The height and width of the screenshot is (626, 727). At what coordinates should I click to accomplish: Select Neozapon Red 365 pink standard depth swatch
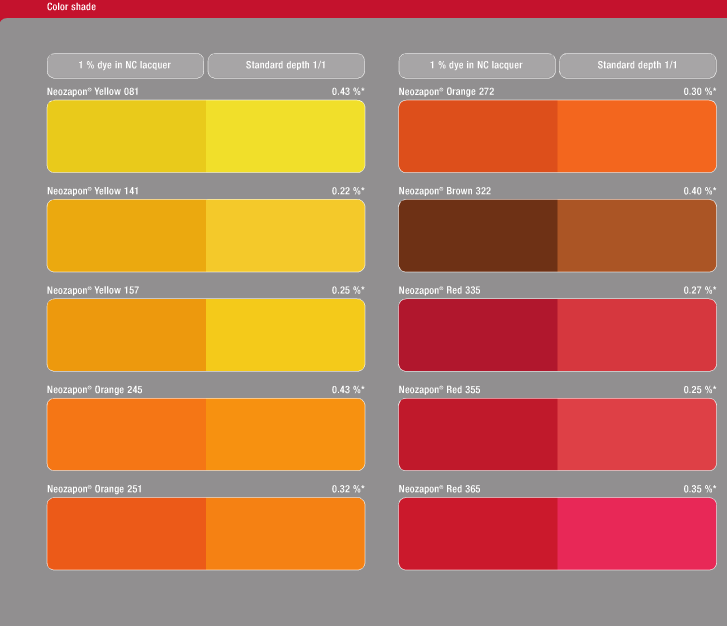pyautogui.click(x=636, y=533)
